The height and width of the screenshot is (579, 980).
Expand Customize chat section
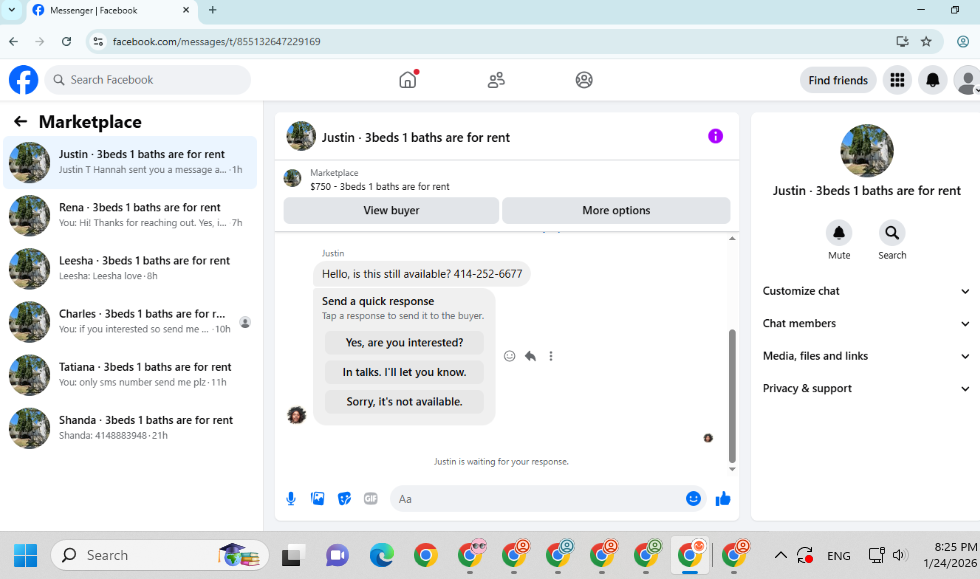866,291
